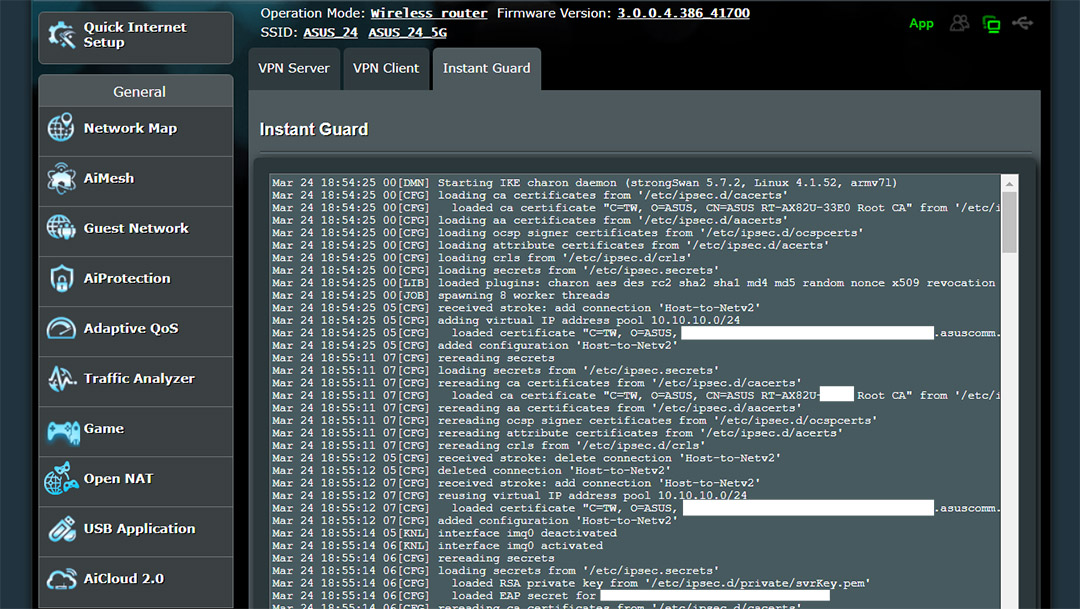Open the Wireless router operation mode link

[x=428, y=13]
